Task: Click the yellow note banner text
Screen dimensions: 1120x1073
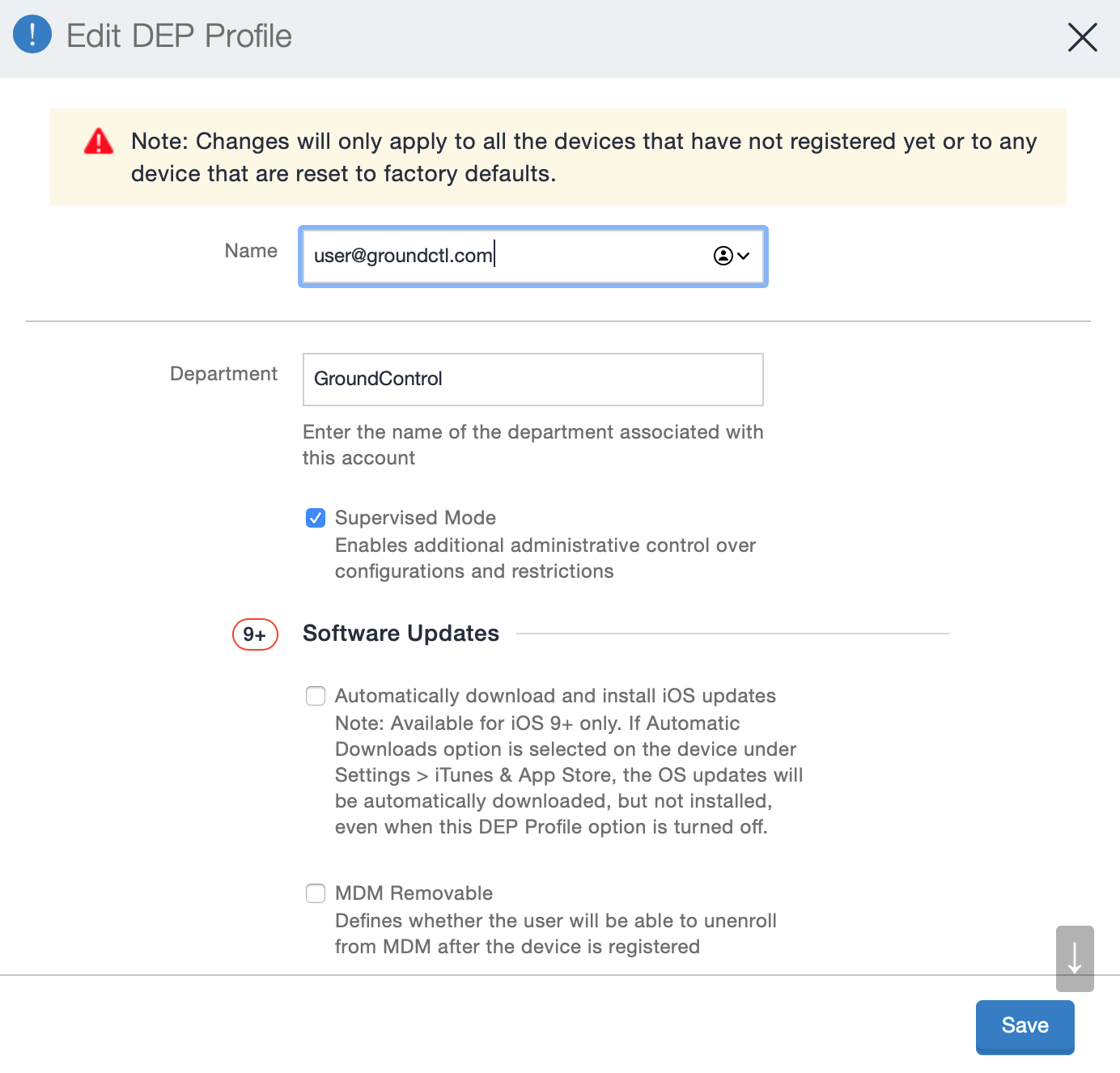Action: pos(583,157)
